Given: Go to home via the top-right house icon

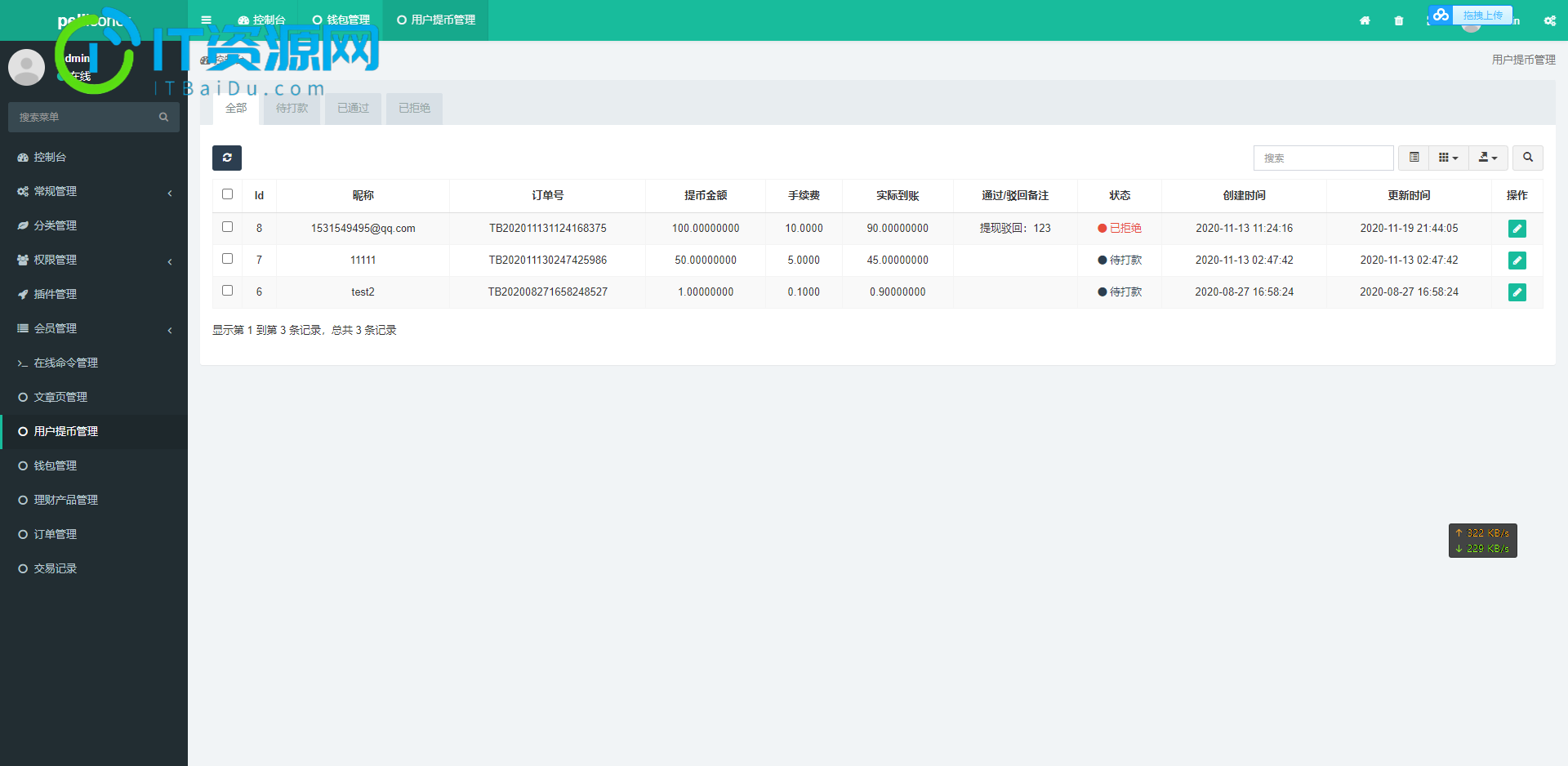Looking at the screenshot, I should [x=1365, y=20].
